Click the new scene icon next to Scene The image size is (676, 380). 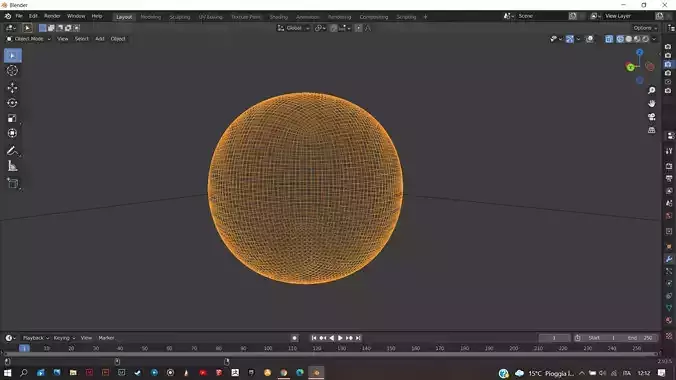[x=573, y=16]
